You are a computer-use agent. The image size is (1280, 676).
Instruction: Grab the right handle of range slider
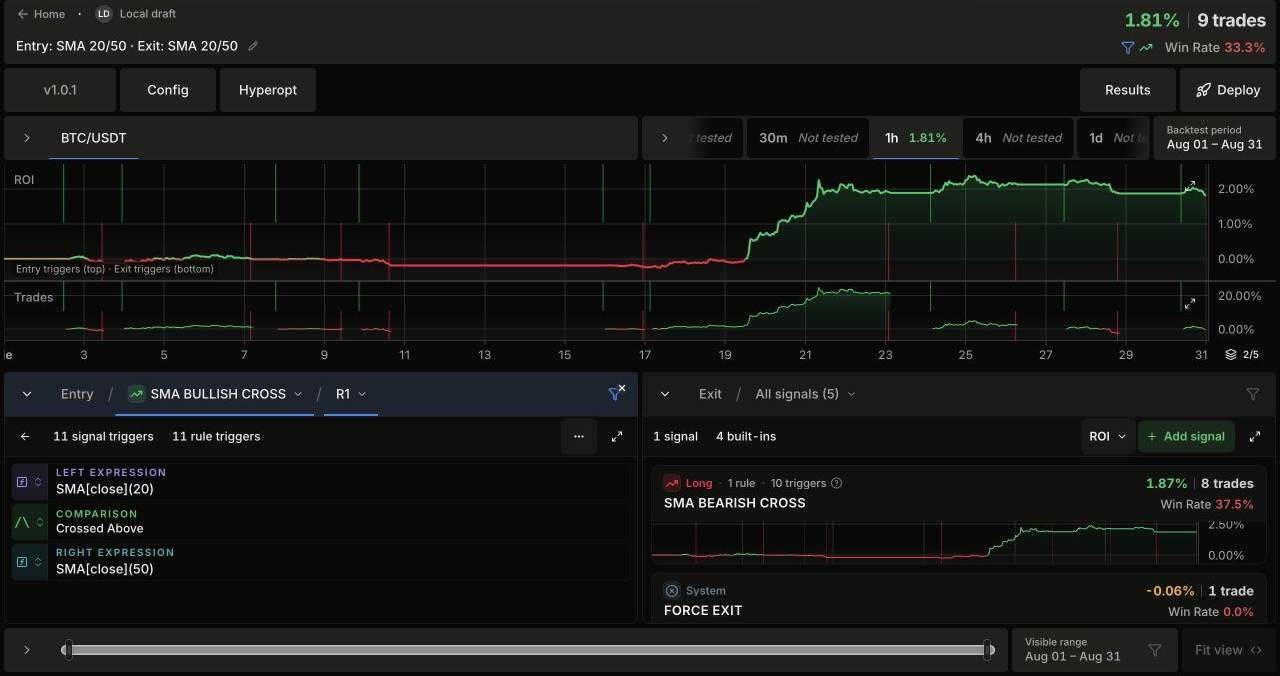pos(989,650)
